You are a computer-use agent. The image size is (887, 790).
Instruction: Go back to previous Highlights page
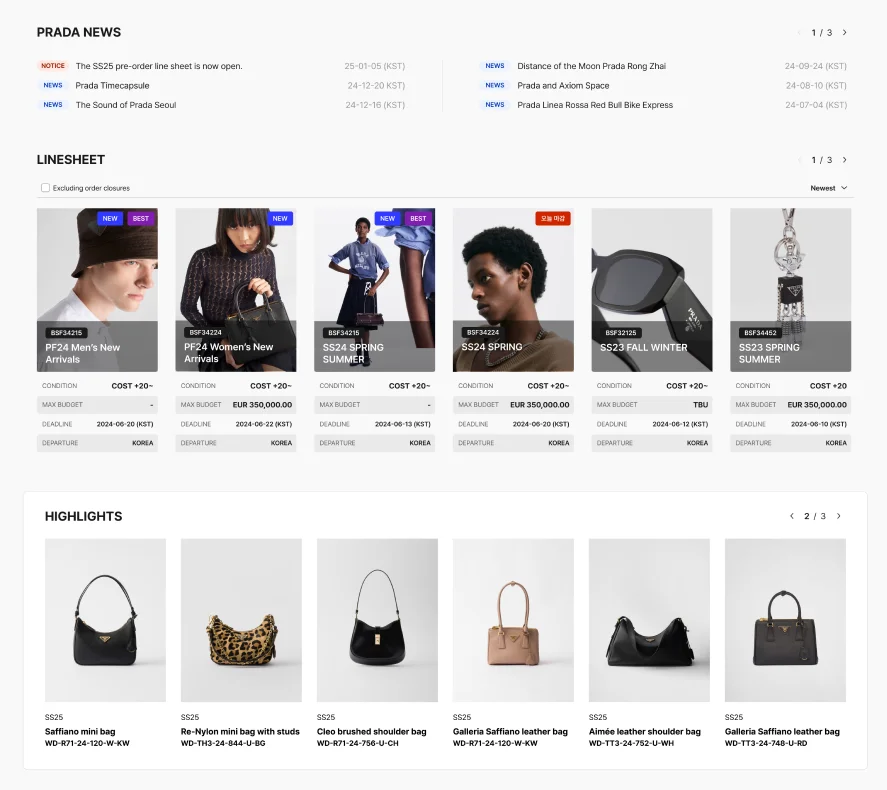[792, 517]
